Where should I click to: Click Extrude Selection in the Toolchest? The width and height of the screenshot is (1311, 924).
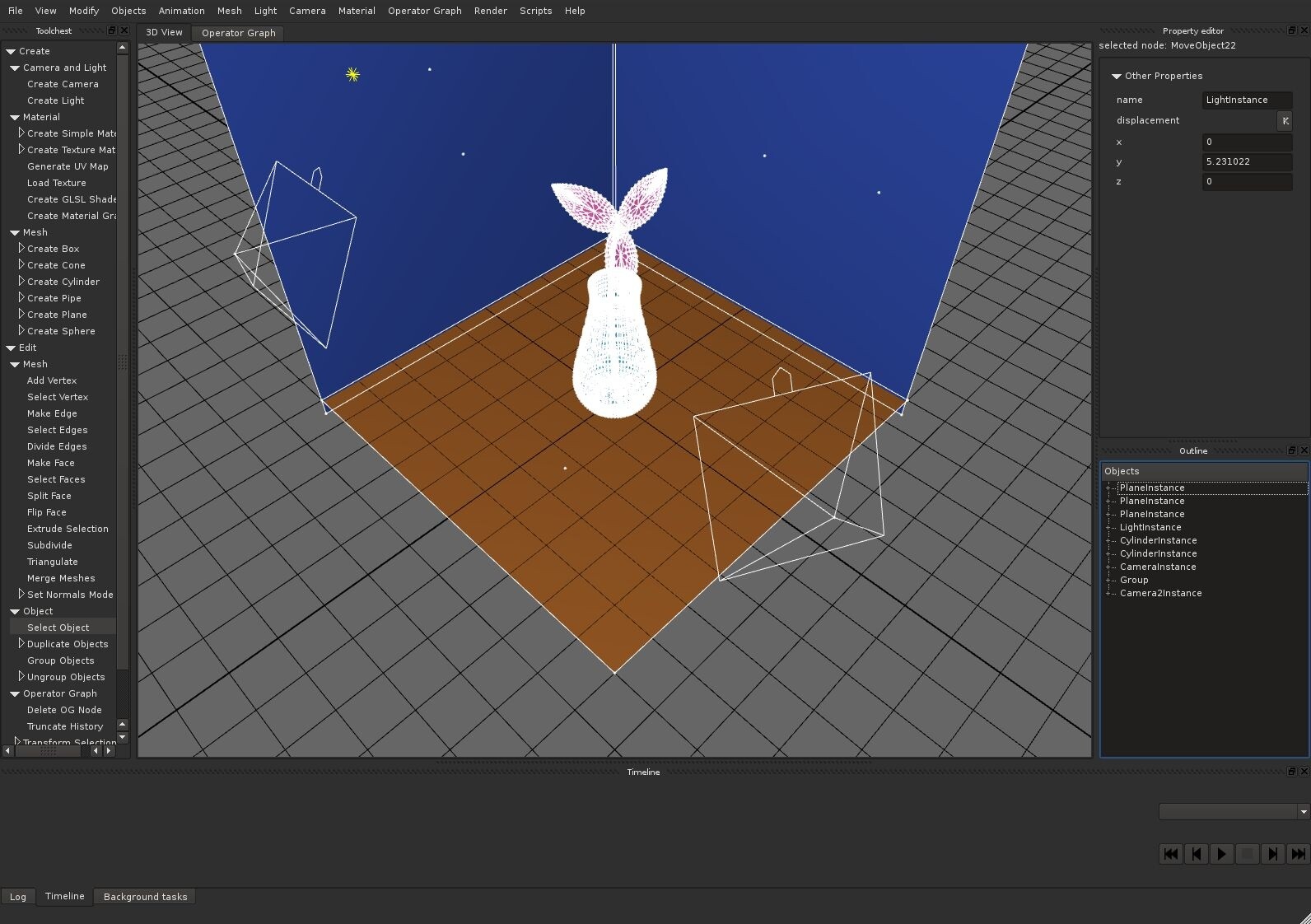pos(68,529)
